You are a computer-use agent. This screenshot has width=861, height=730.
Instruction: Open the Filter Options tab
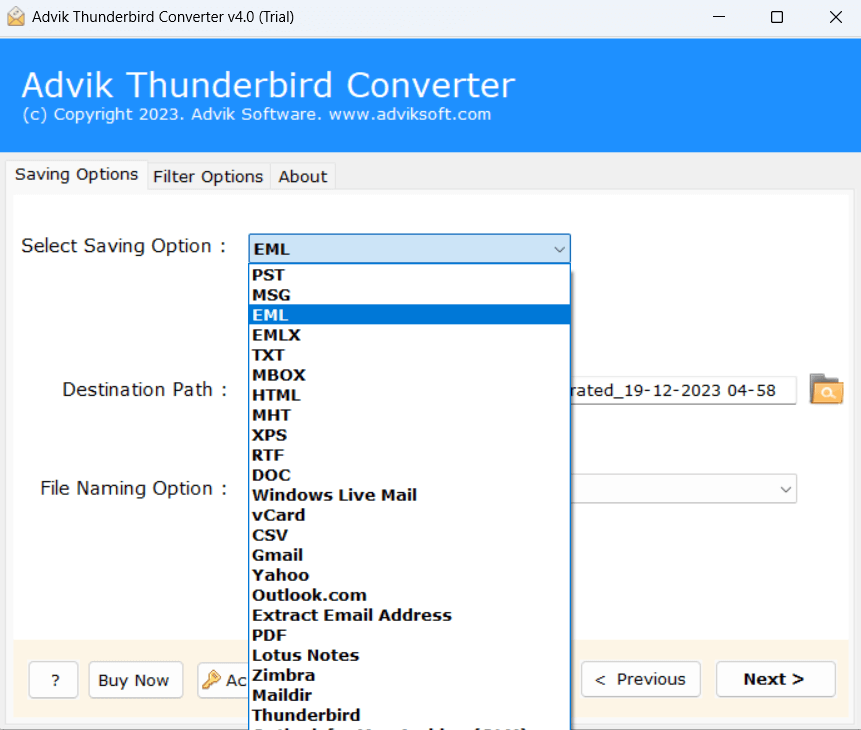click(x=208, y=176)
